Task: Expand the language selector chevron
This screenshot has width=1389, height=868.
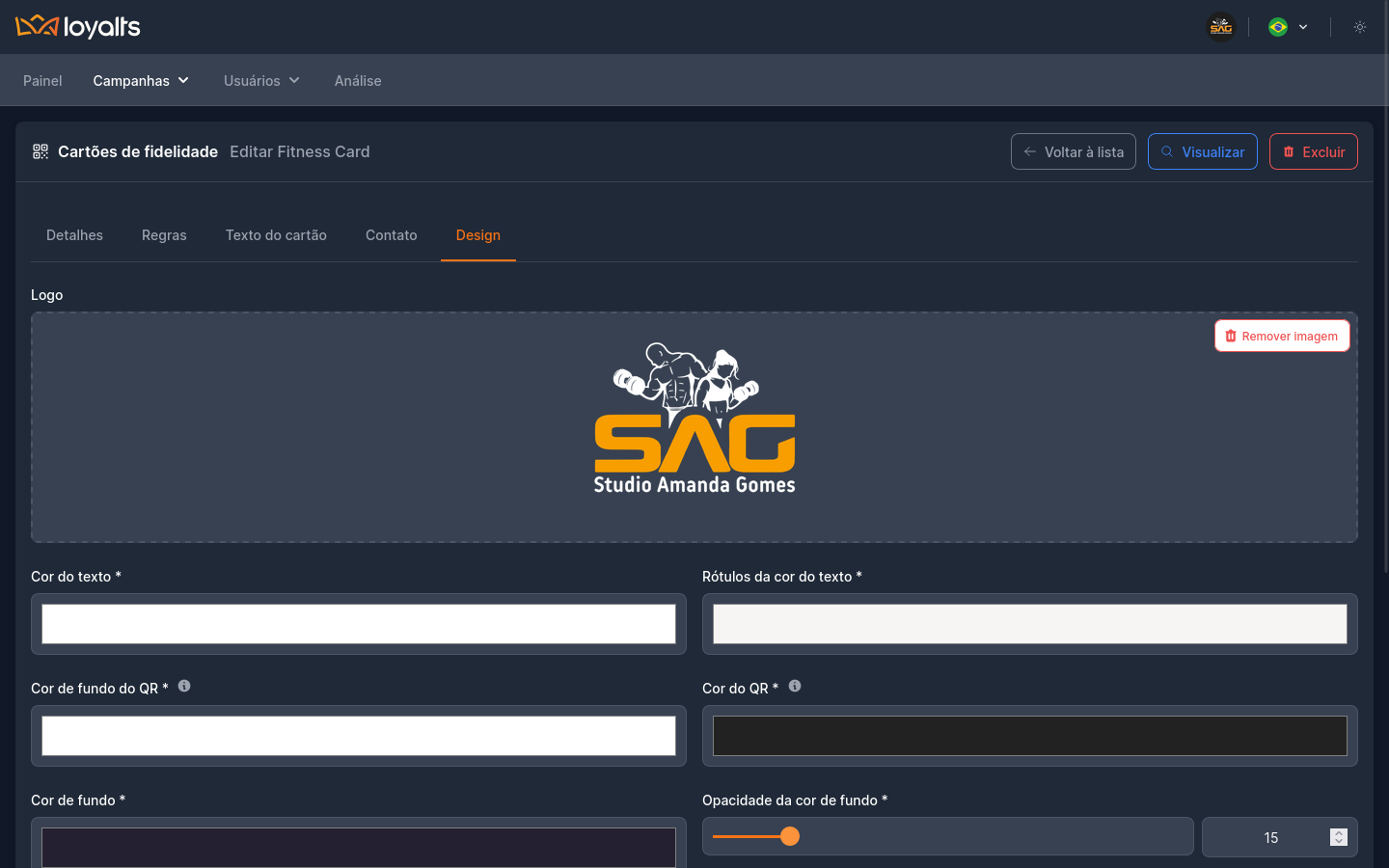Action: pos(1303,27)
